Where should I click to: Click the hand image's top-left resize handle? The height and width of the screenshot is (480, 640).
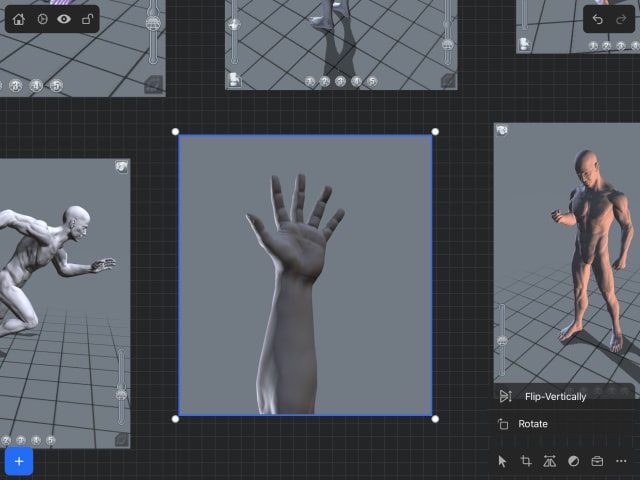pyautogui.click(x=176, y=131)
